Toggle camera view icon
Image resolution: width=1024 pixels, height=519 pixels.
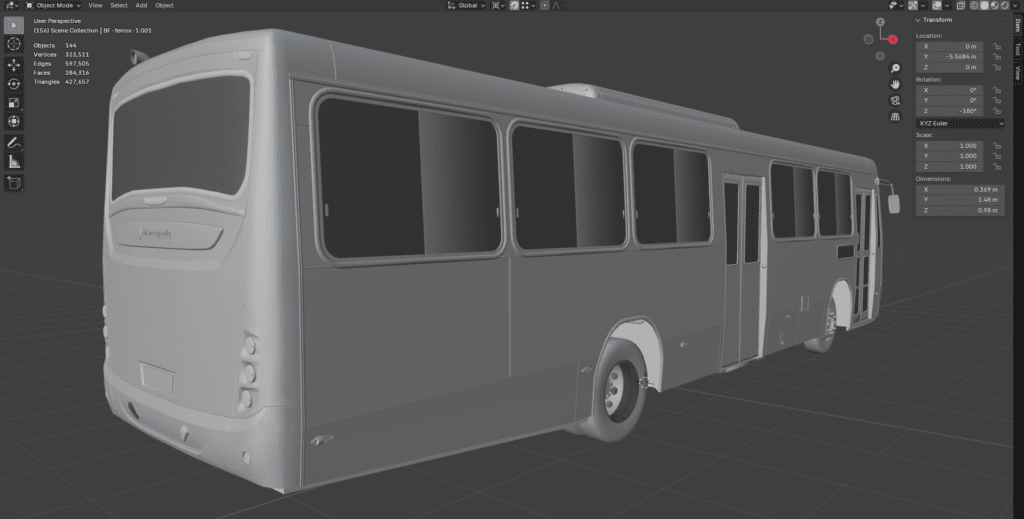(x=896, y=100)
